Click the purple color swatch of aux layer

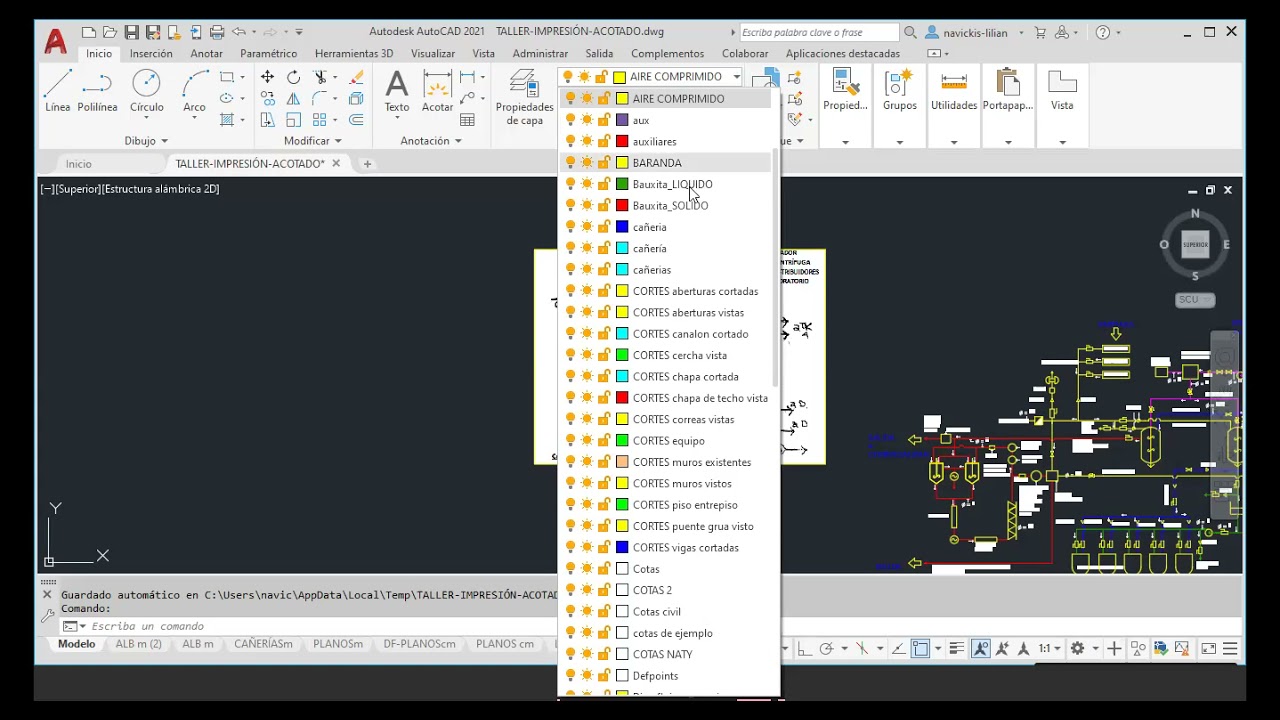622,120
